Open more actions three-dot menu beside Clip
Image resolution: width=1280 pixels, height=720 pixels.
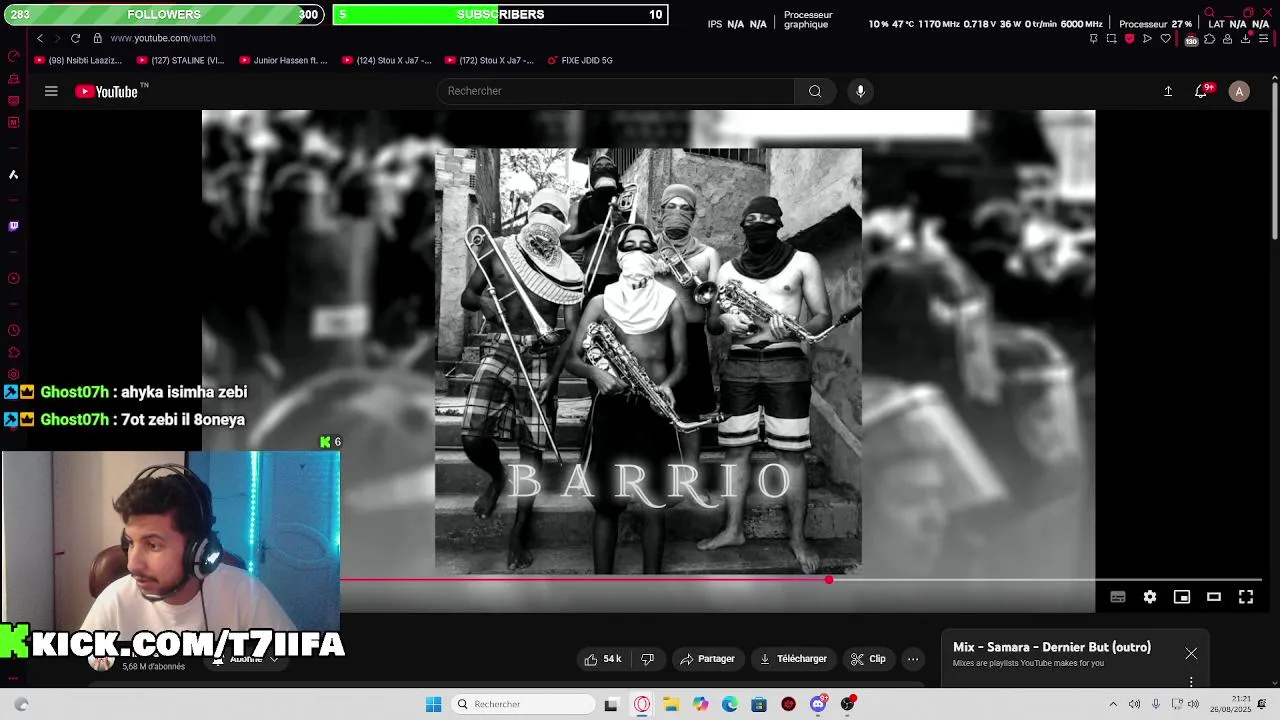coord(913,659)
